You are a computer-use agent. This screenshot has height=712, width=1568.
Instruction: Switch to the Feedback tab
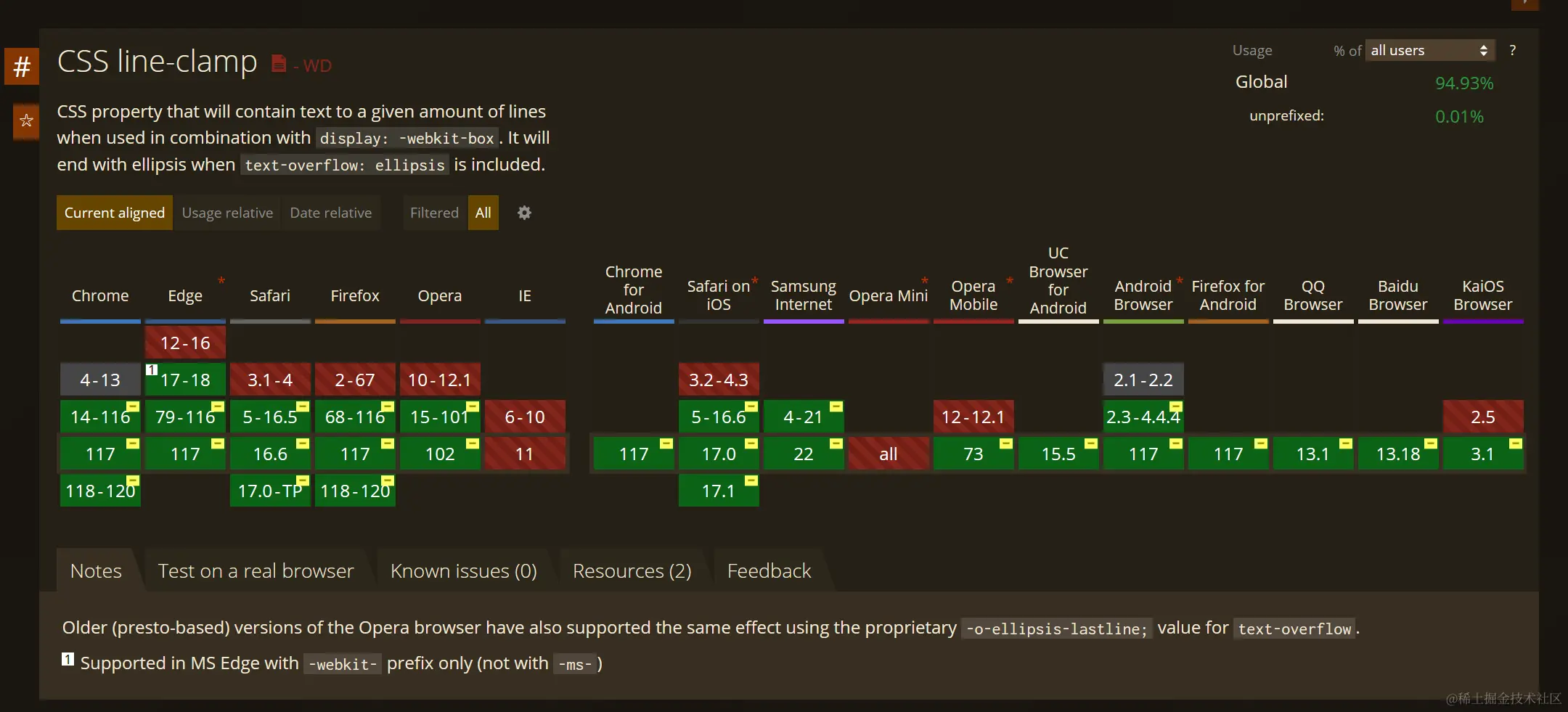(x=769, y=571)
